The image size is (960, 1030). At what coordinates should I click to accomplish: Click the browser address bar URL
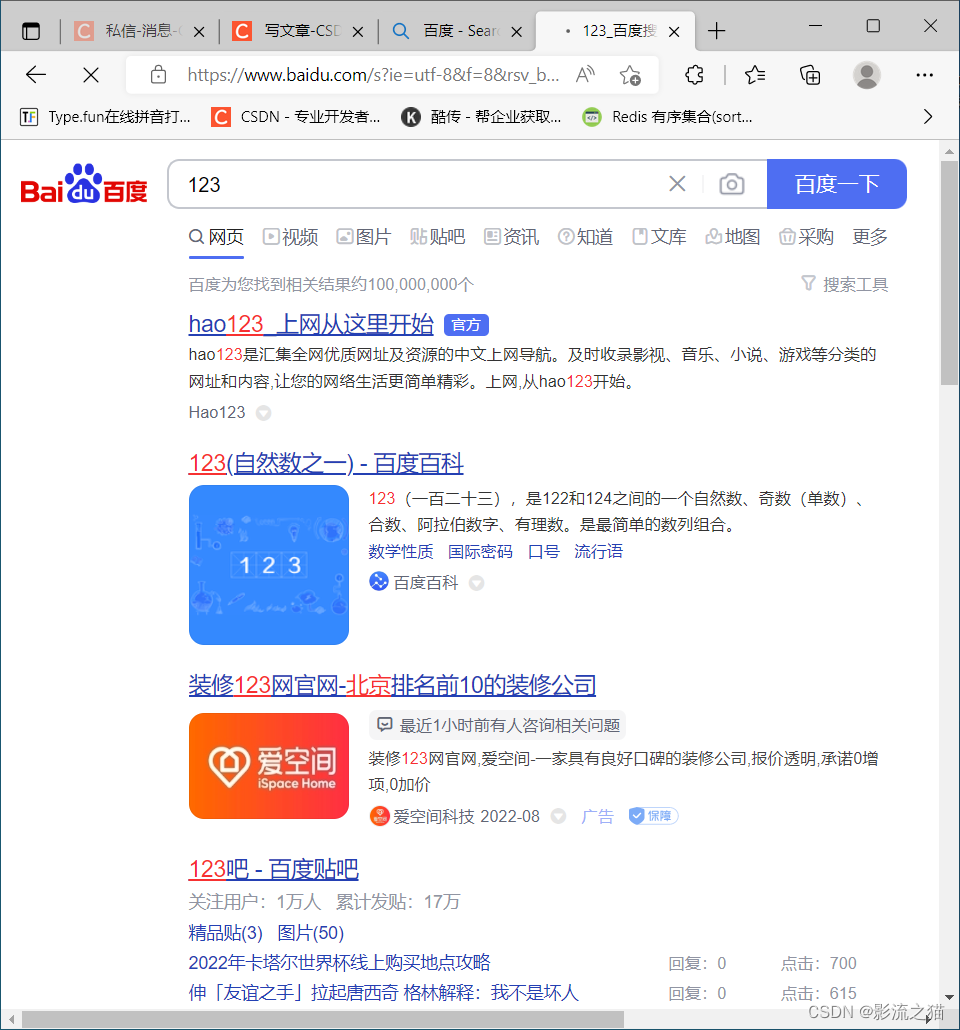[x=373, y=75]
